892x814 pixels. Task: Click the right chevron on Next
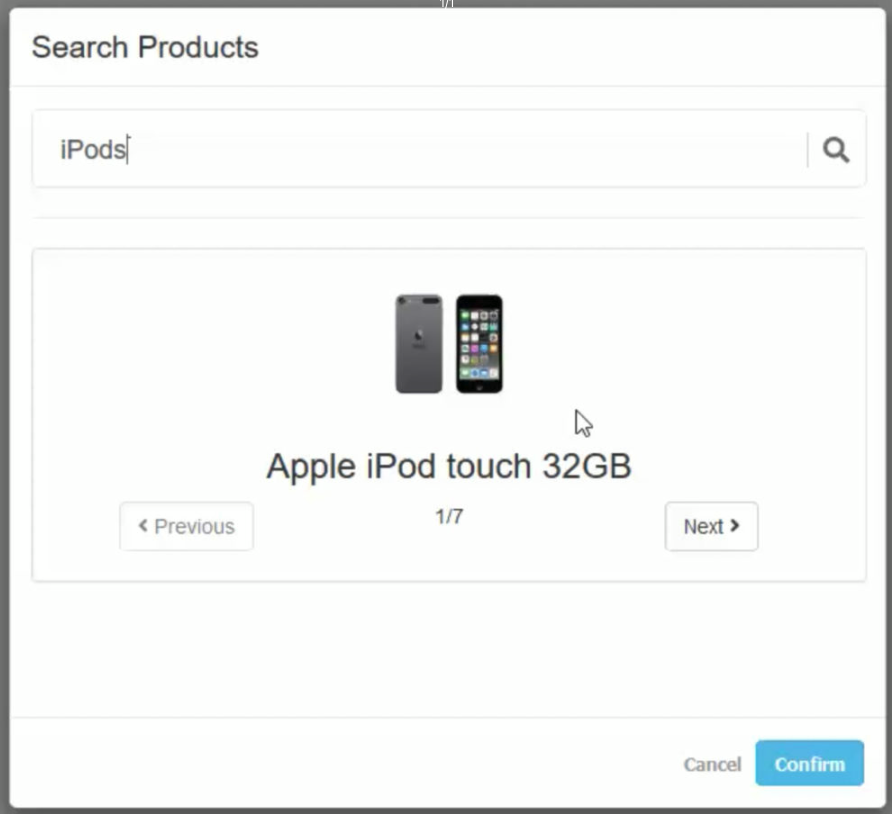point(735,526)
